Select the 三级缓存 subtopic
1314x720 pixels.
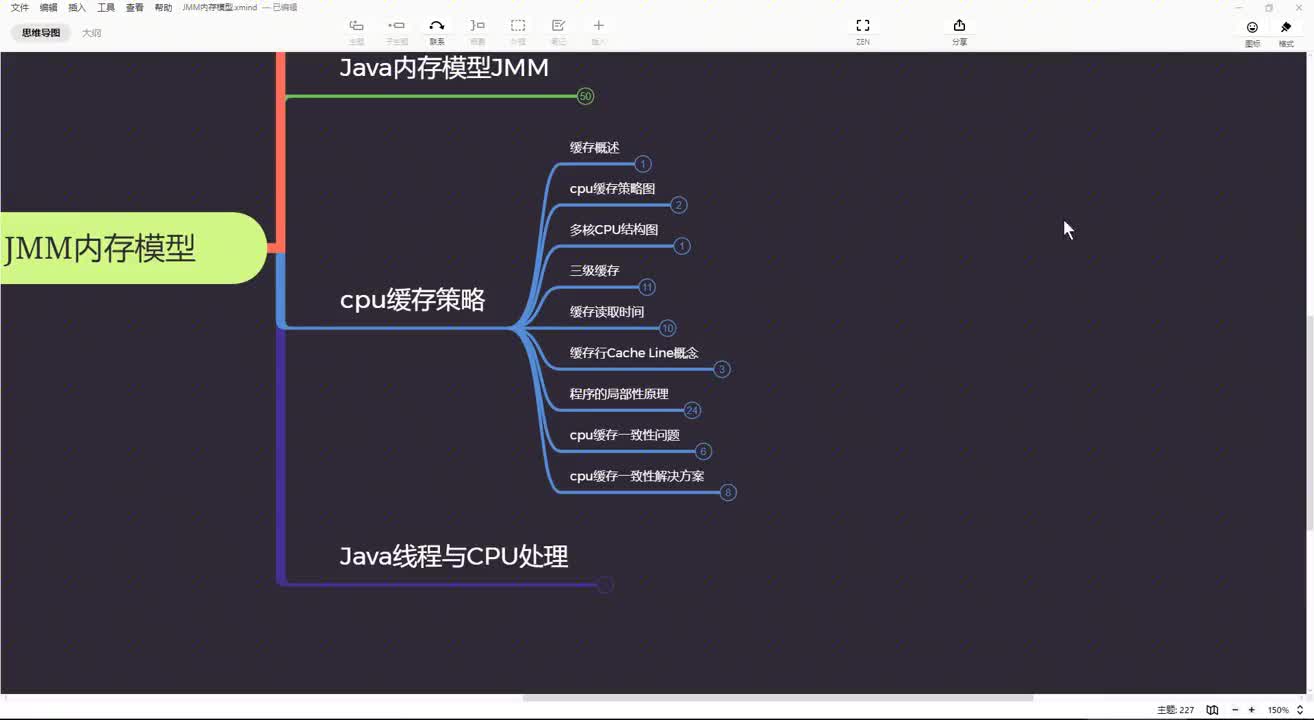pyautogui.click(x=595, y=271)
